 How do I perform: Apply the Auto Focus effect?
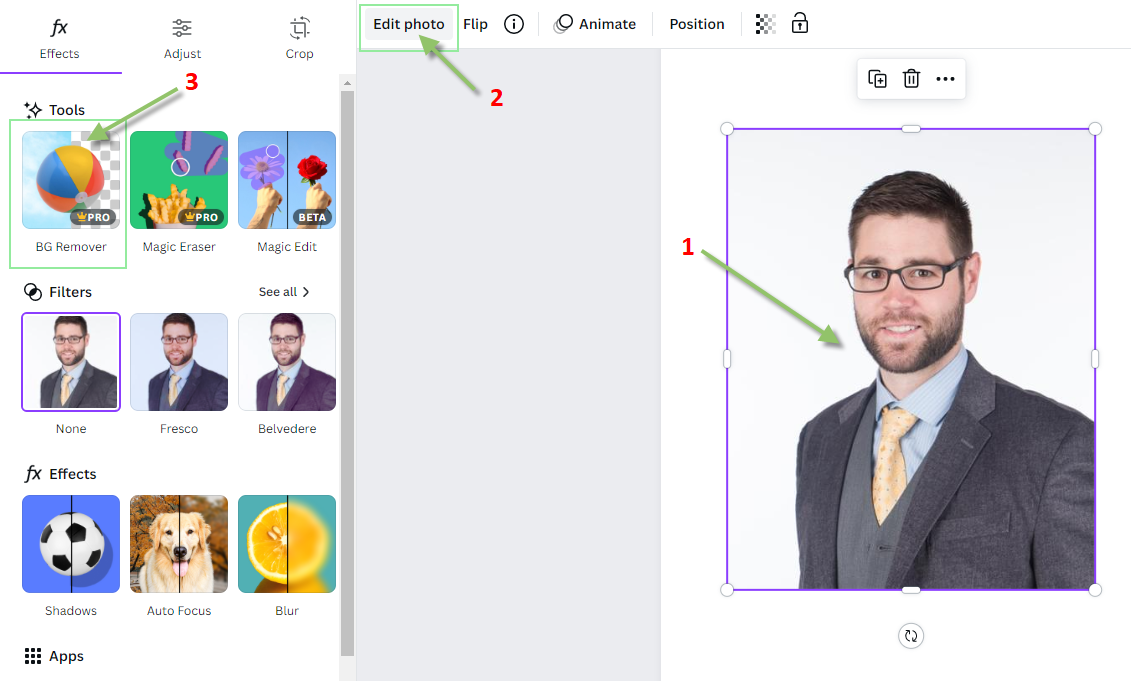pyautogui.click(x=178, y=544)
